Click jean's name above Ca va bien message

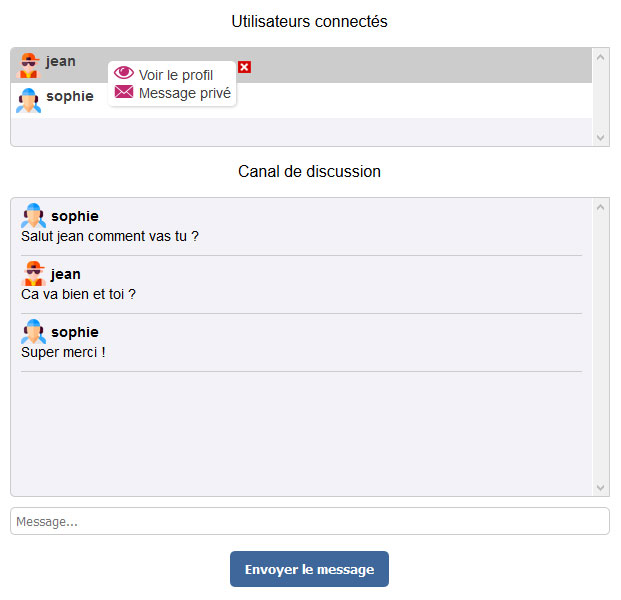66,274
